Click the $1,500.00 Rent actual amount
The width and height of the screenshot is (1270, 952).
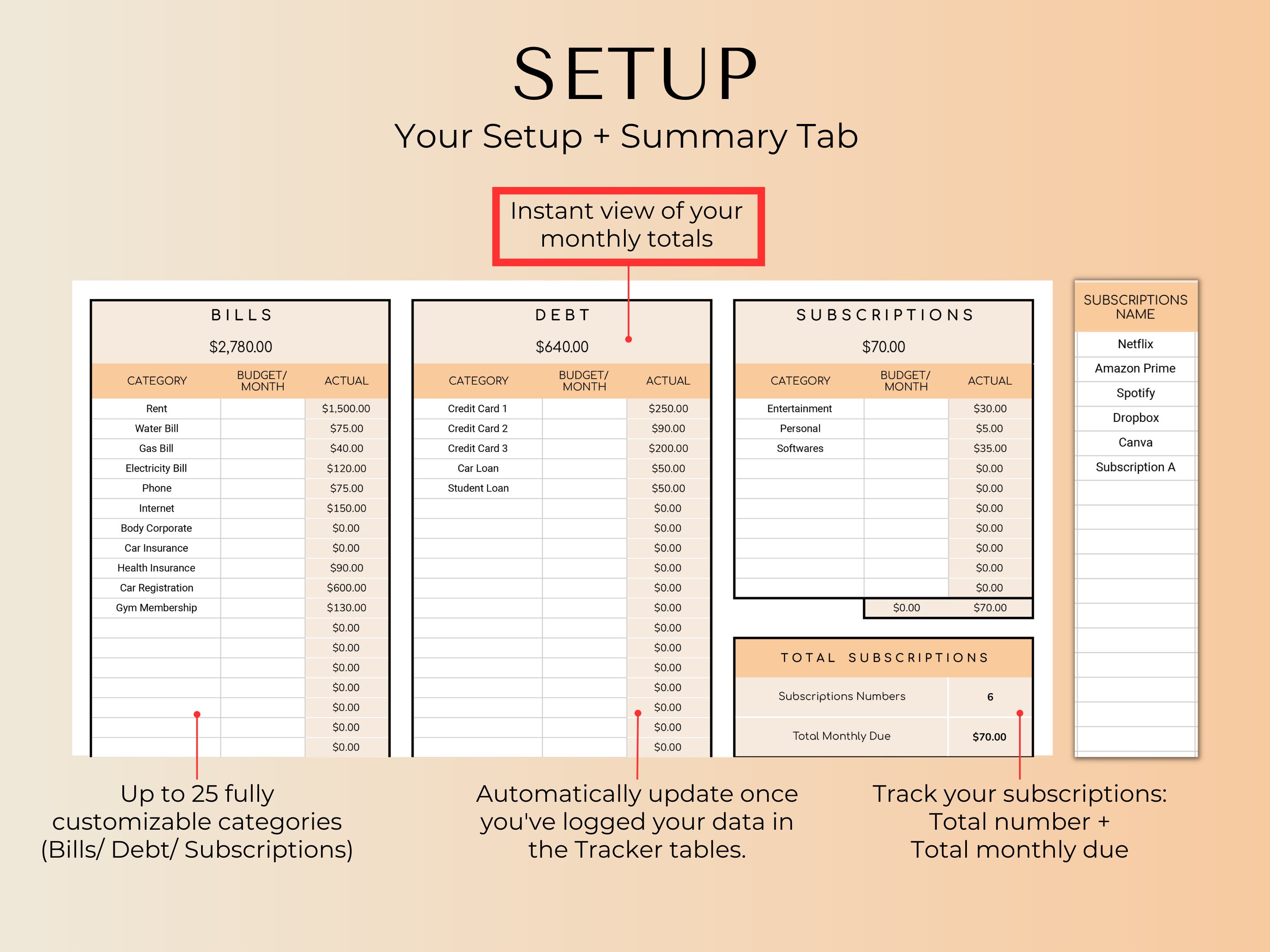(x=346, y=409)
